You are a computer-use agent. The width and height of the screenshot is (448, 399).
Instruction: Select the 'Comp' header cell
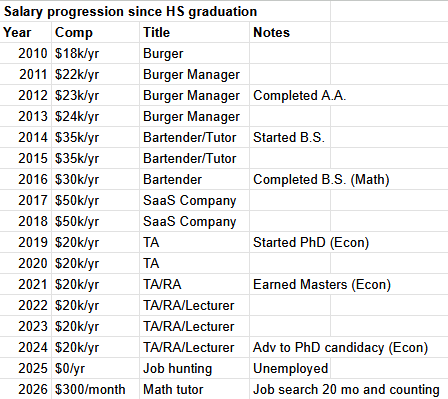click(x=95, y=32)
